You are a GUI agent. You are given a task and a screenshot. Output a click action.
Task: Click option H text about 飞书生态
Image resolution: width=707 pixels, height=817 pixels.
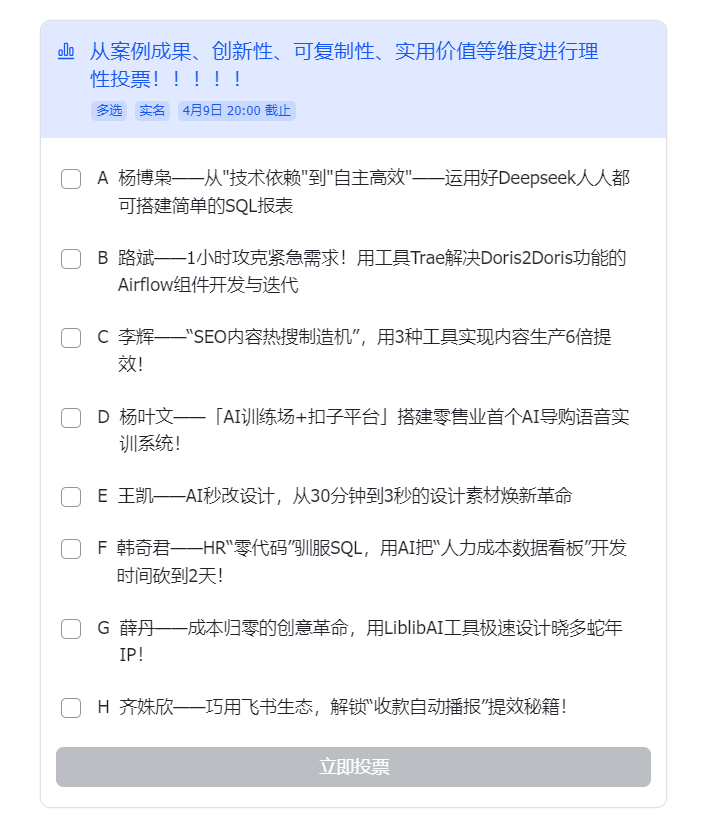(x=343, y=707)
